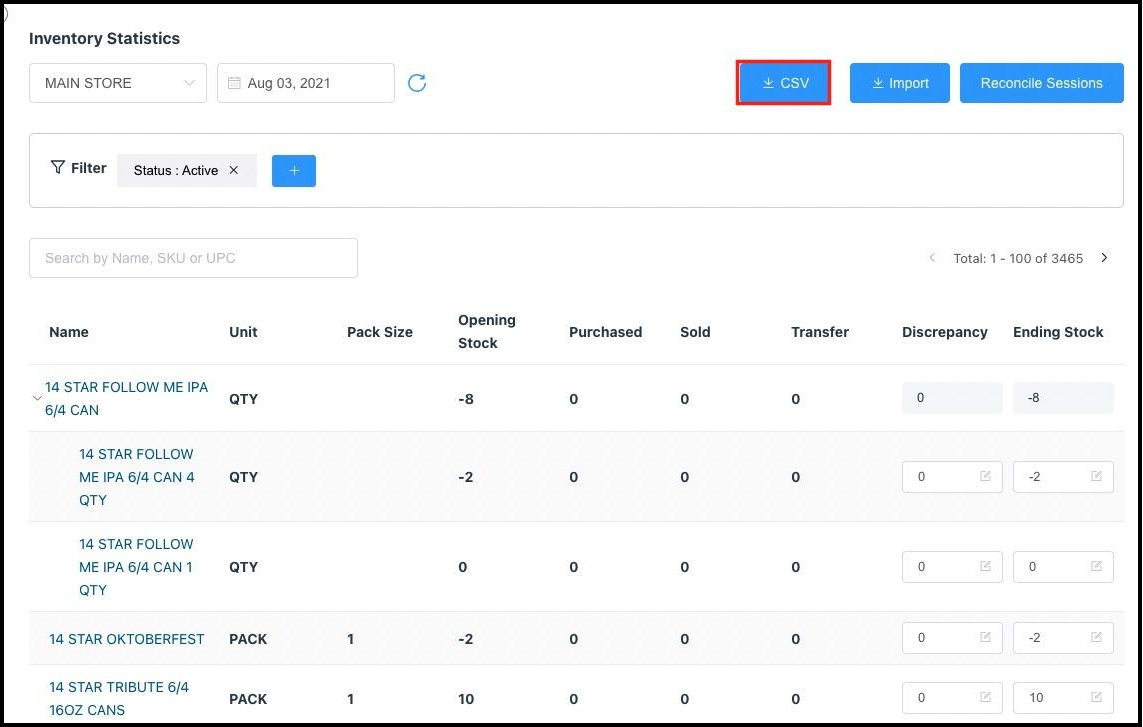Image resolution: width=1143 pixels, height=727 pixels.
Task: Click the blue plus icon to add a filter
Action: coord(293,170)
